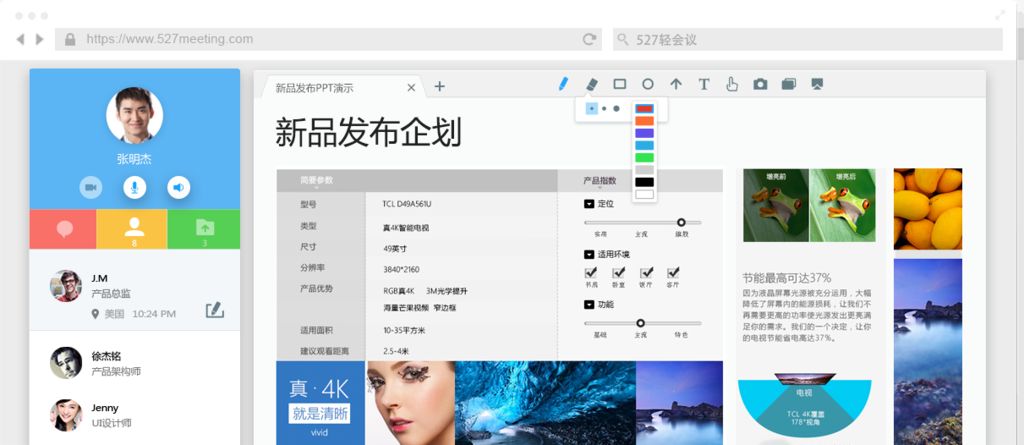Click the TCL D49A561U model value
The image size is (1024, 445).
click(x=407, y=204)
